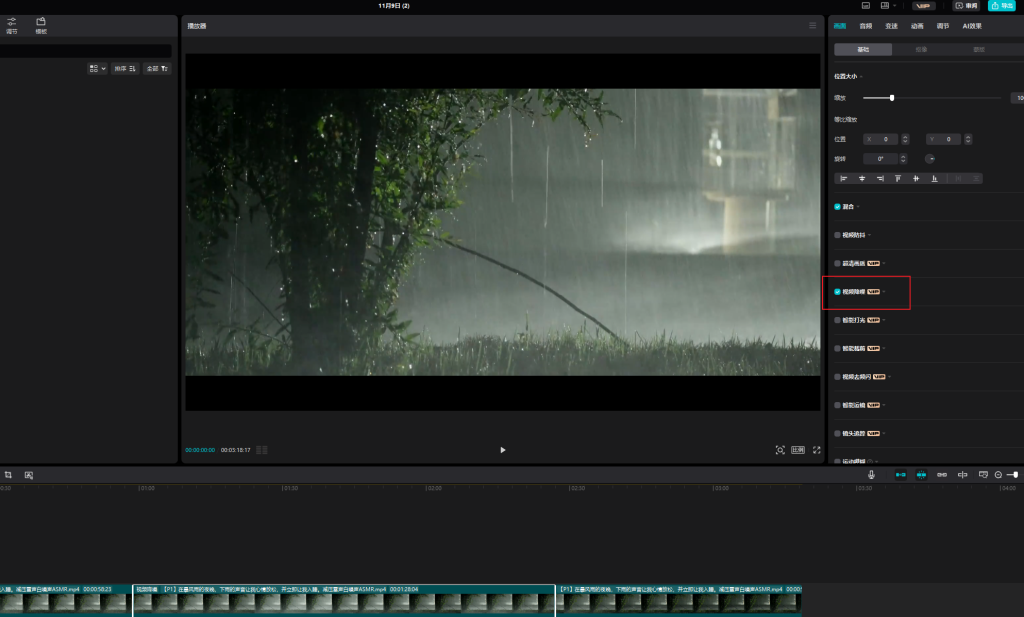The image size is (1024, 617).
Task: Expand the 超清画质 section arrow
Action: [884, 263]
